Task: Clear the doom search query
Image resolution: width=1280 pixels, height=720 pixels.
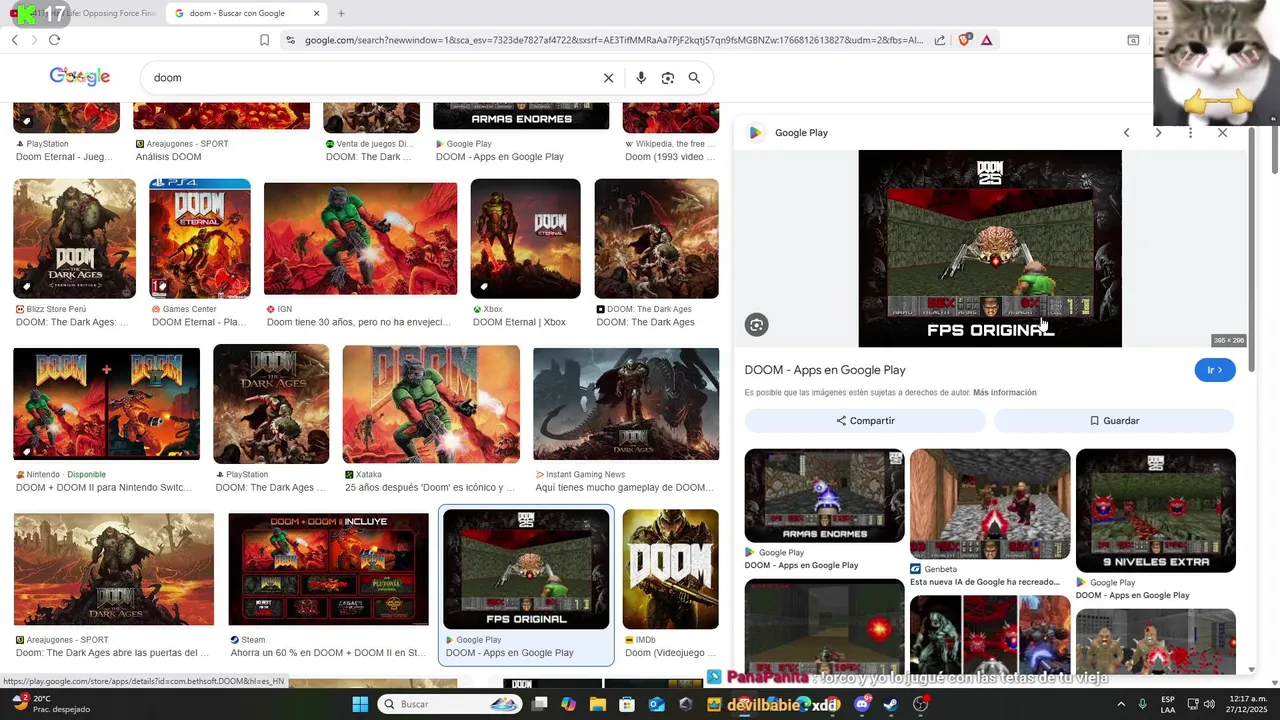Action: coord(608,78)
